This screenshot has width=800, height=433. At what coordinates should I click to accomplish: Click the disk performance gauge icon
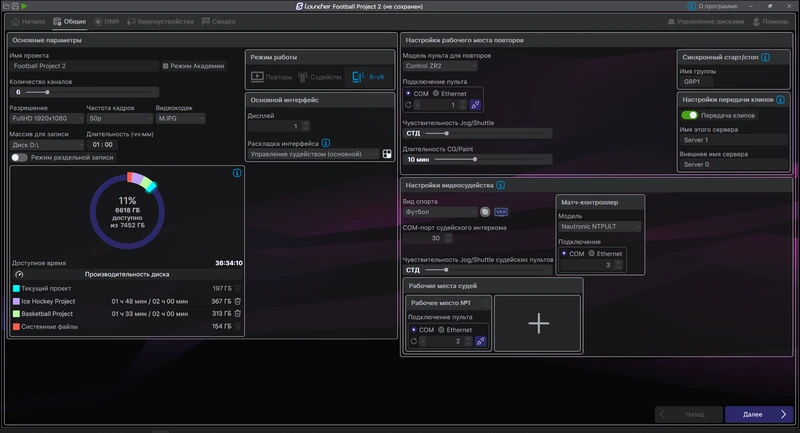click(x=19, y=275)
